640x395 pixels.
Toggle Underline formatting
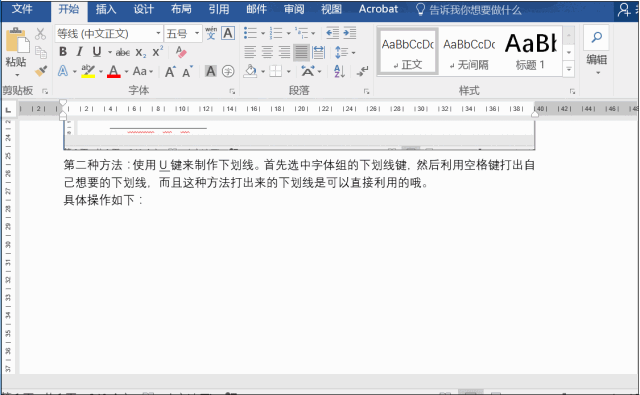(97, 51)
